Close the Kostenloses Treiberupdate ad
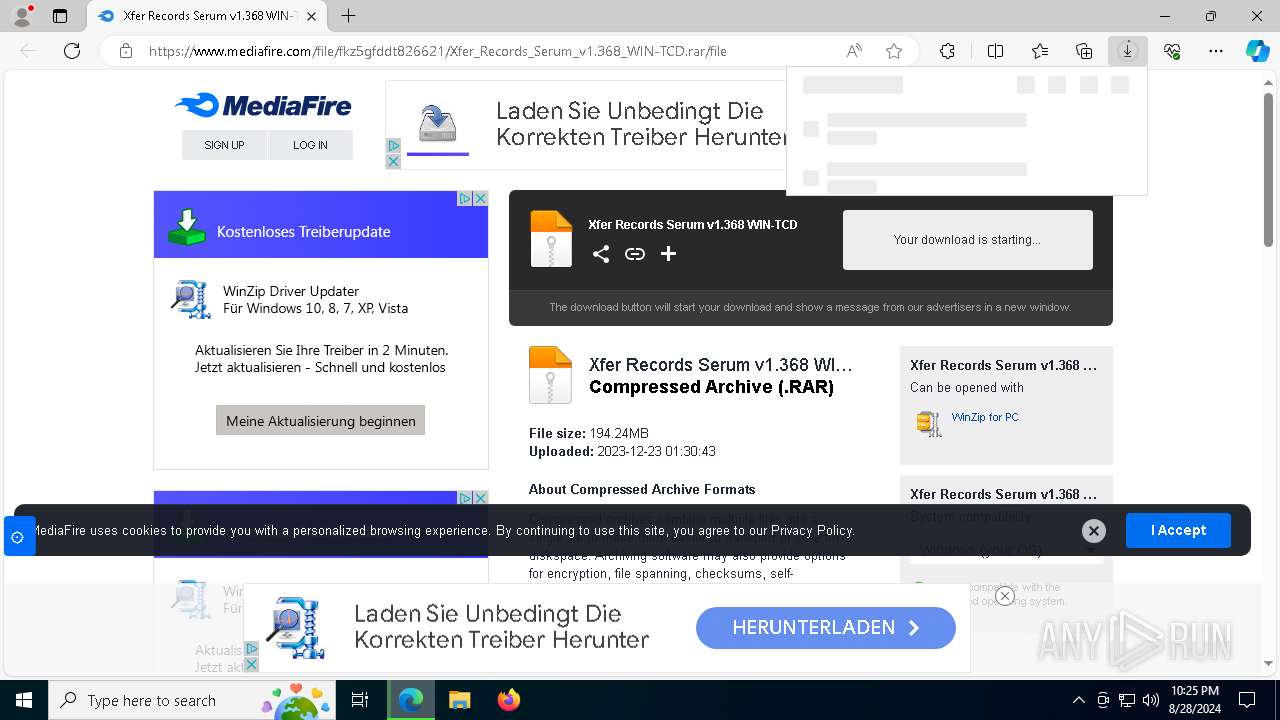The width and height of the screenshot is (1280, 720). (x=481, y=198)
